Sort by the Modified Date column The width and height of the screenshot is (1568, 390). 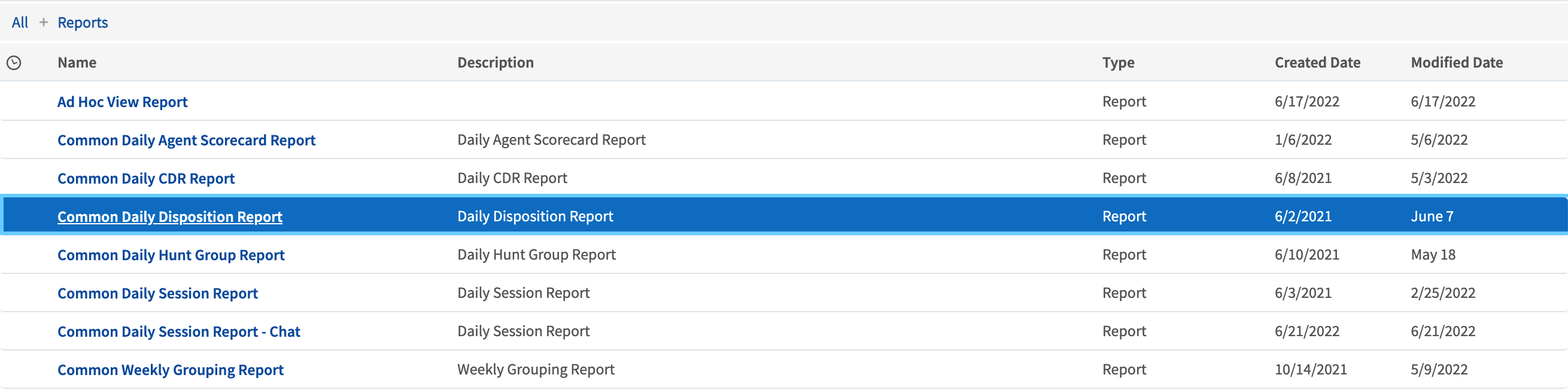(x=1456, y=63)
